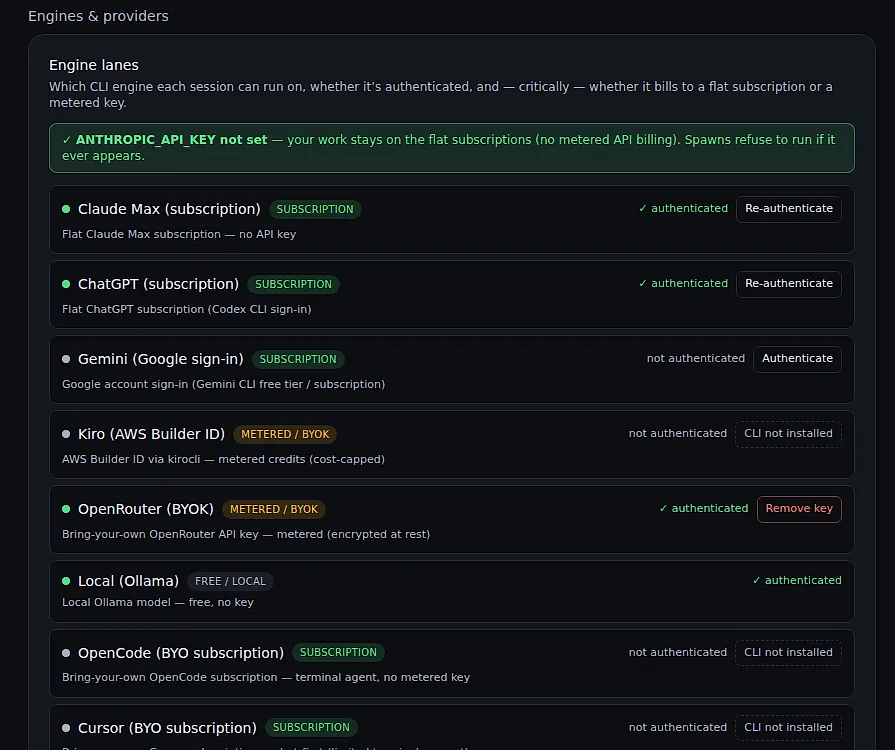The width and height of the screenshot is (895, 750).
Task: Select the 'Claude Max (subscription)' lane title
Action: pyautogui.click(x=169, y=209)
